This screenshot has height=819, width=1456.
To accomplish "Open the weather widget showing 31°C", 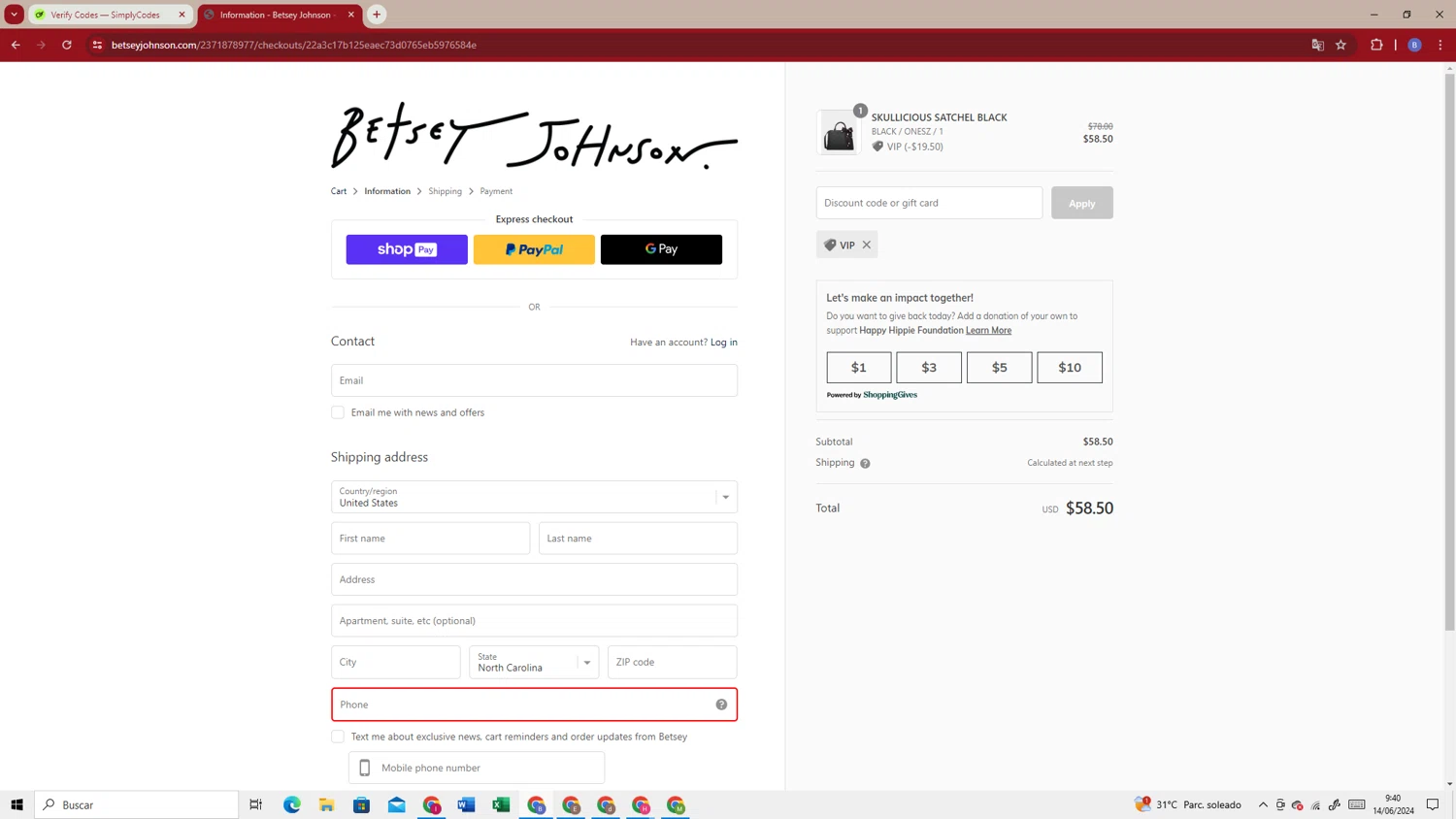I will pos(1188,804).
